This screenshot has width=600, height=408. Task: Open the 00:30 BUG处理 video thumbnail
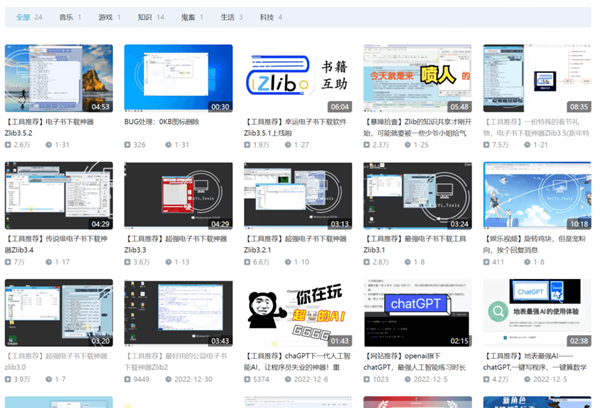[178, 78]
